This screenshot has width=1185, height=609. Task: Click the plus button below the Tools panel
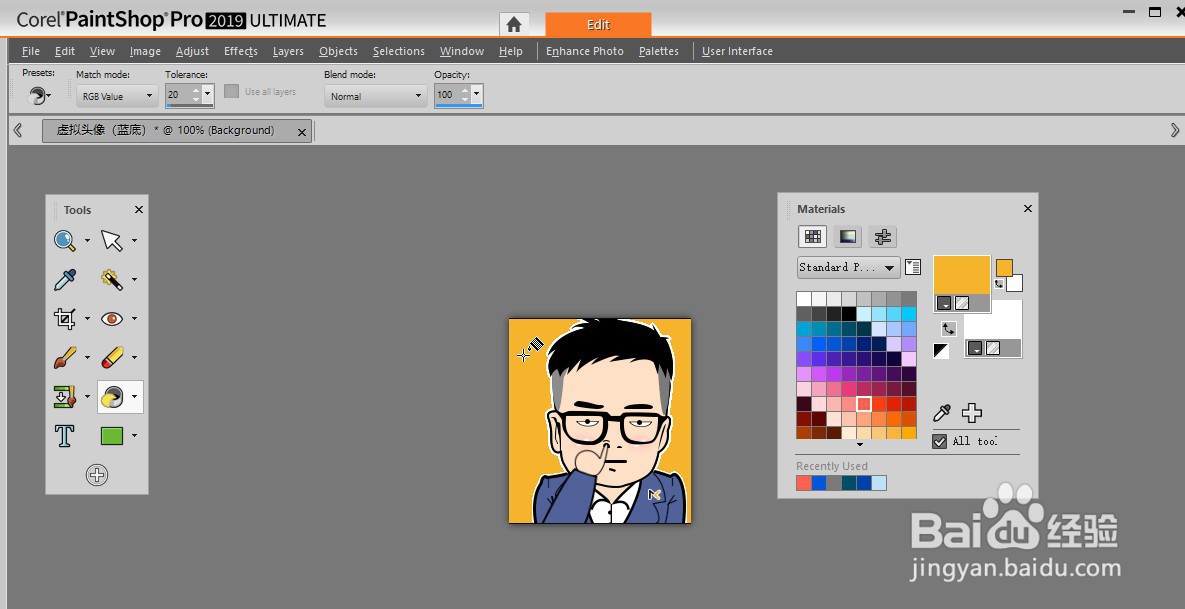pyautogui.click(x=97, y=474)
